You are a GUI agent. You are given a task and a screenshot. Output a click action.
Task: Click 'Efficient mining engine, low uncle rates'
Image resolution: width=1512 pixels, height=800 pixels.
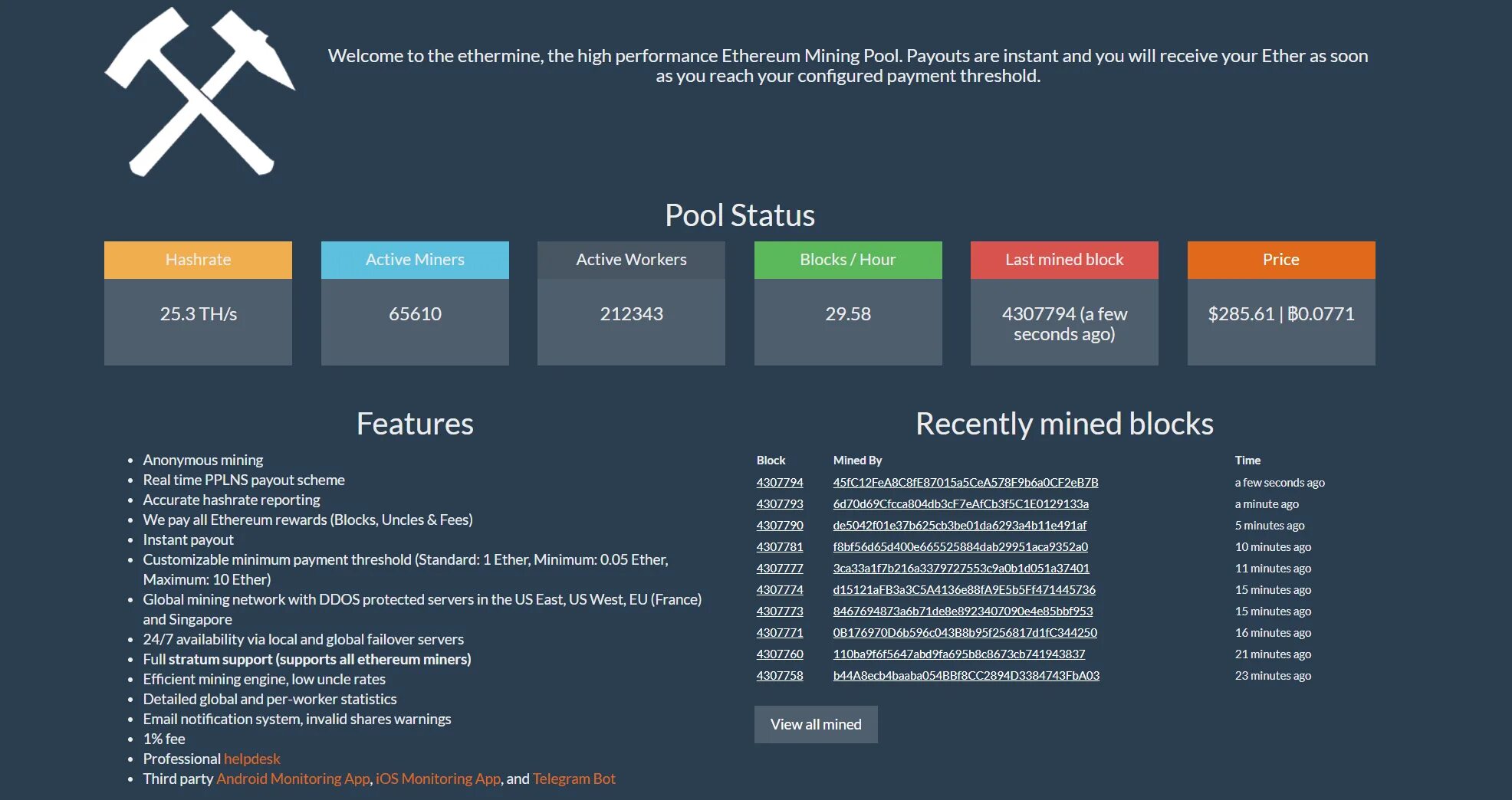click(264, 679)
